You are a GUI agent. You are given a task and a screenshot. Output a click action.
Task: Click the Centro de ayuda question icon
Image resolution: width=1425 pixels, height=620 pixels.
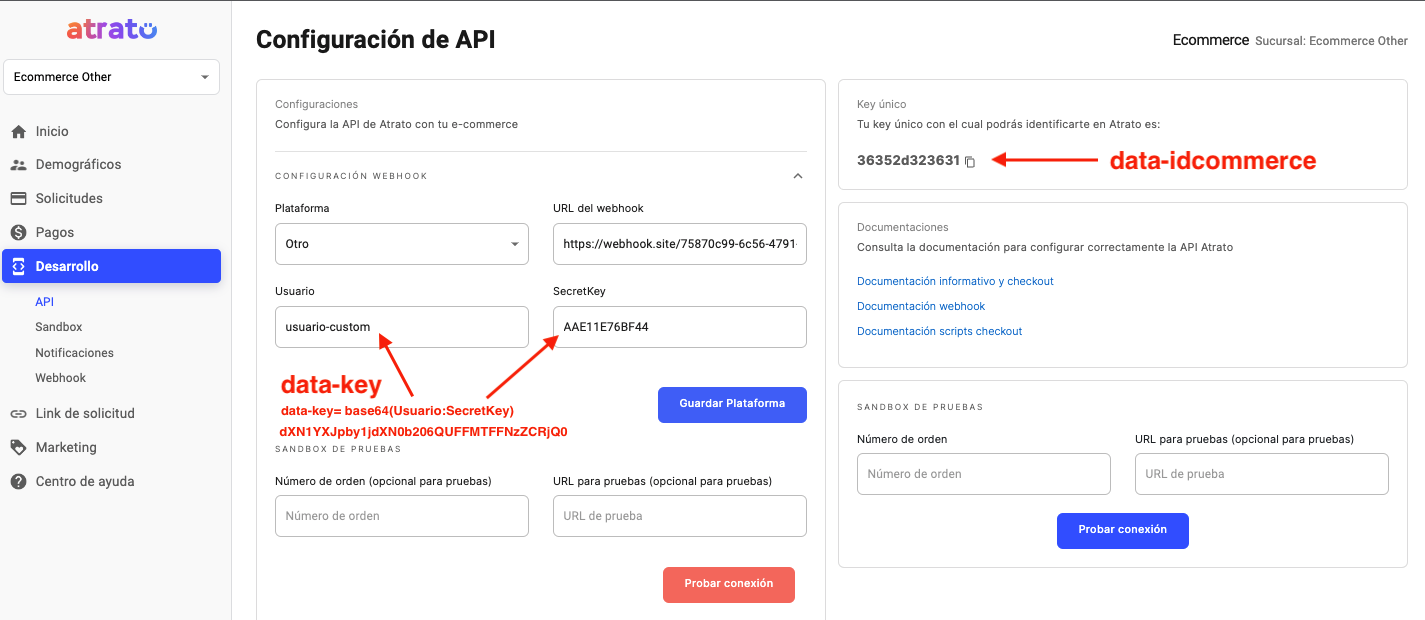coord(18,481)
